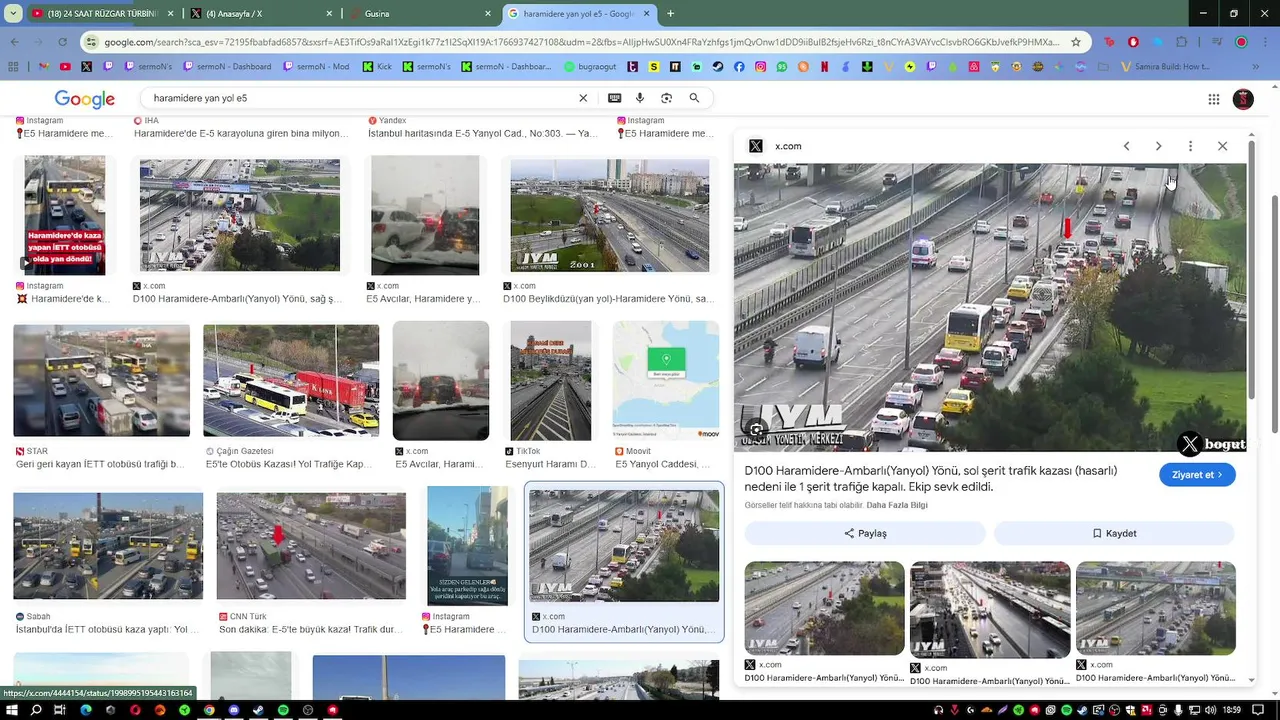
Task: Go back with browser back arrow
Action: pyautogui.click(x=14, y=42)
